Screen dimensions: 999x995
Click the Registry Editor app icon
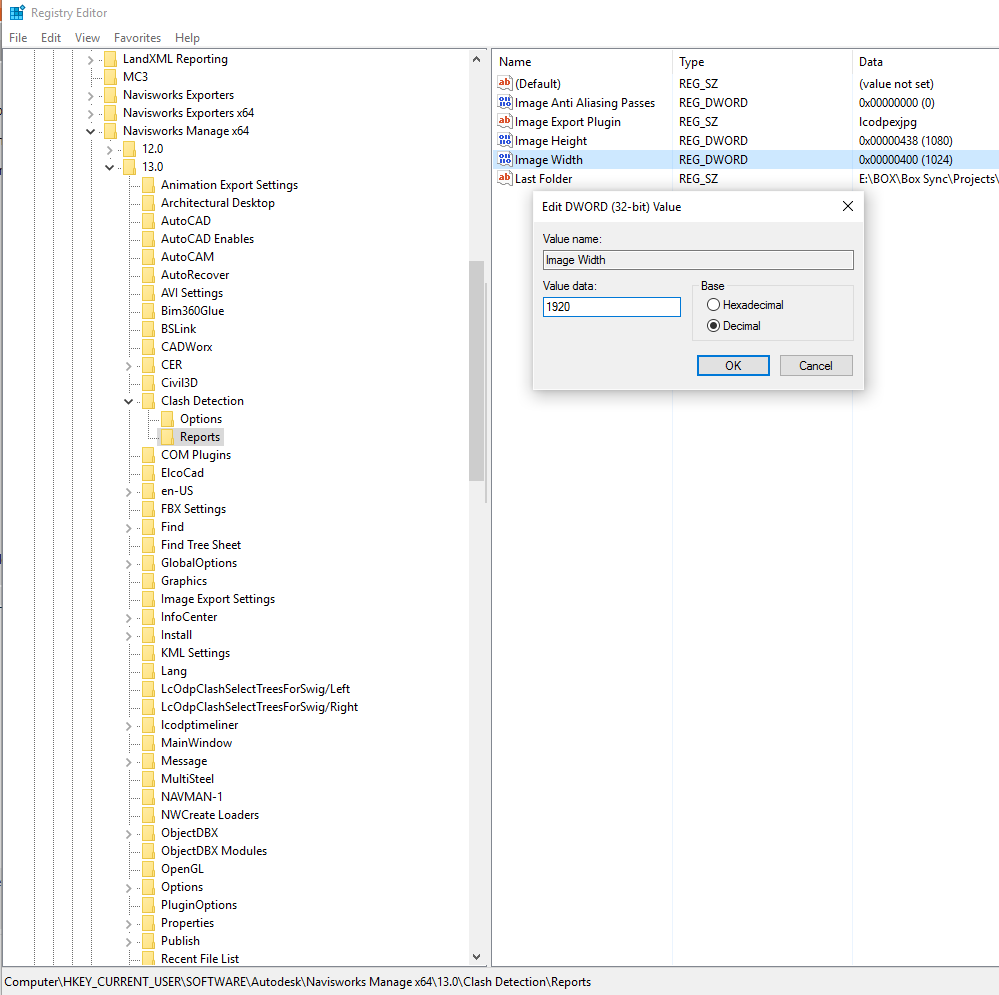click(x=17, y=13)
